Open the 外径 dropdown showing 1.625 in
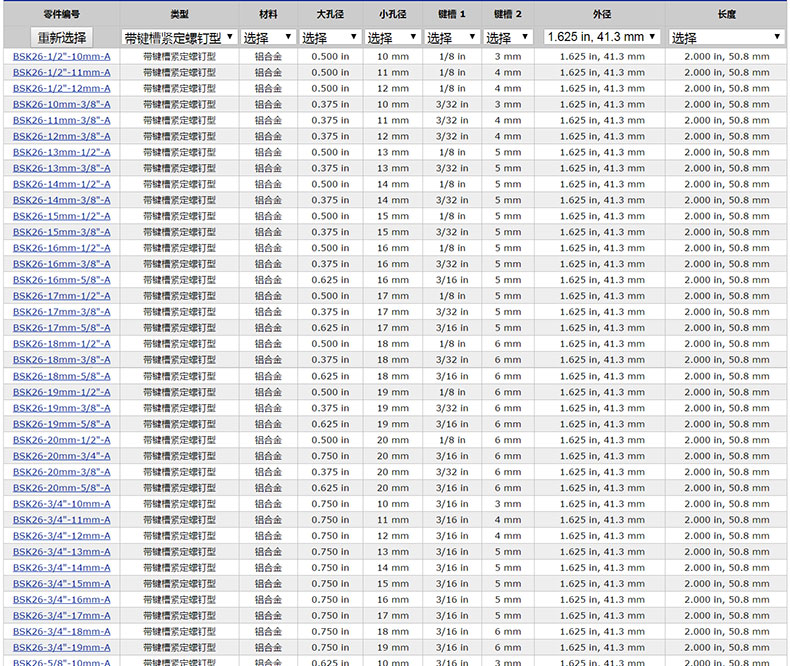The width and height of the screenshot is (790, 666). click(601, 37)
